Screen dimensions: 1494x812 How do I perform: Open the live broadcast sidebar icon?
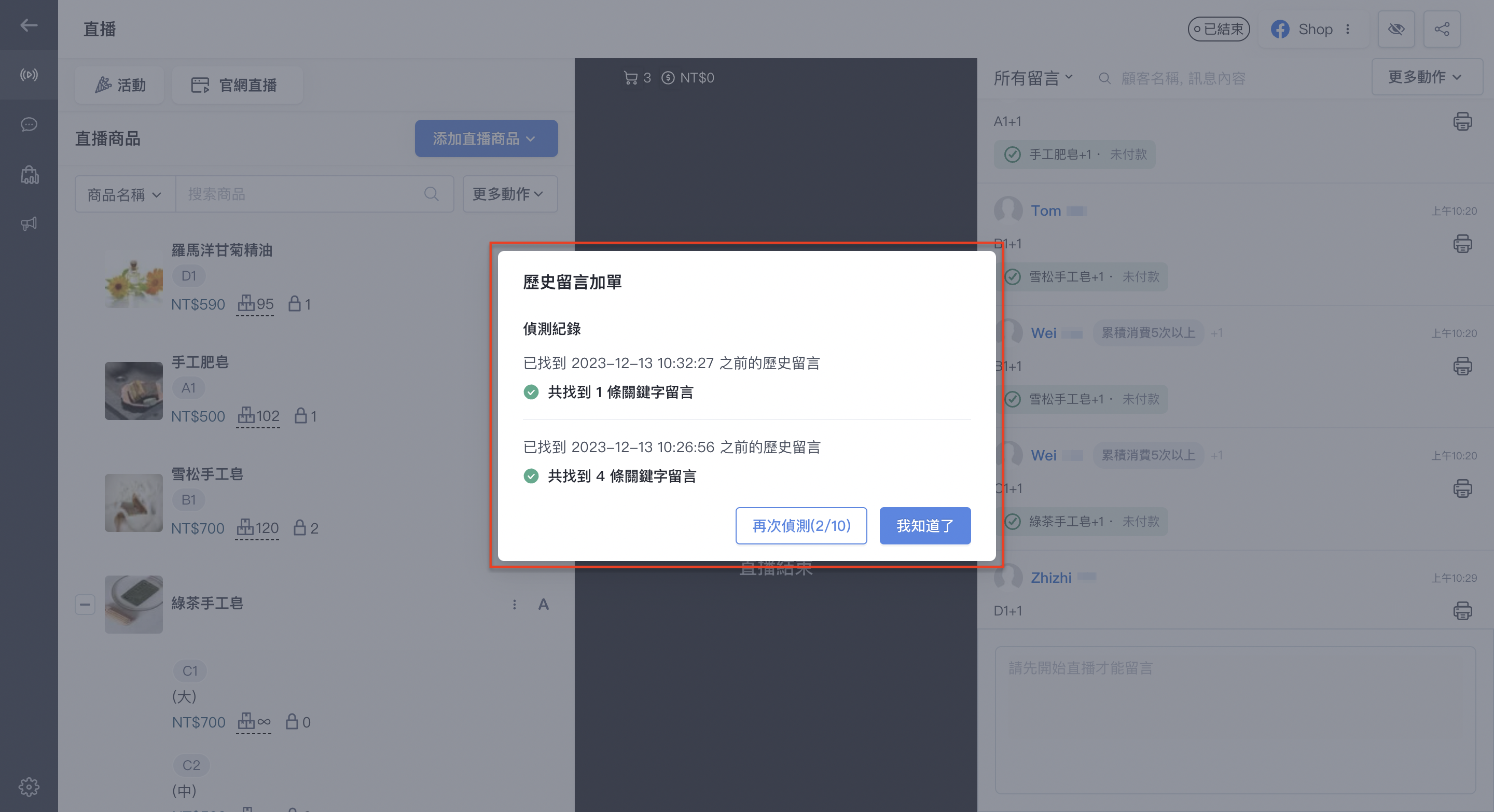tap(29, 75)
